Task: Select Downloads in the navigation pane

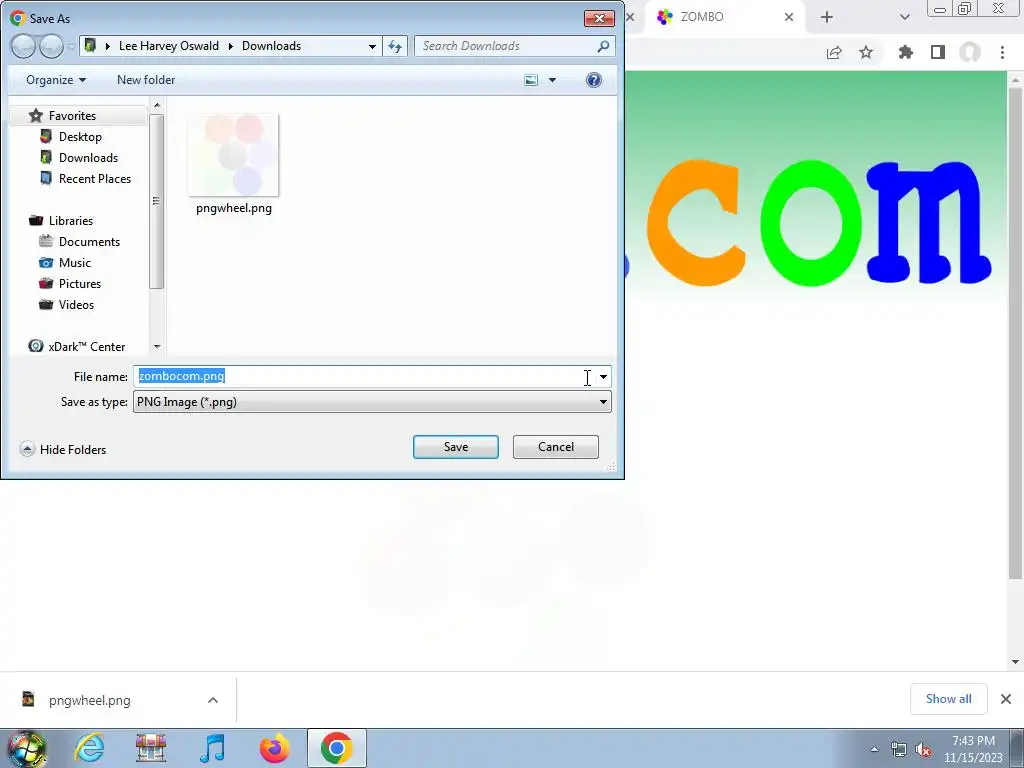Action: (x=88, y=157)
